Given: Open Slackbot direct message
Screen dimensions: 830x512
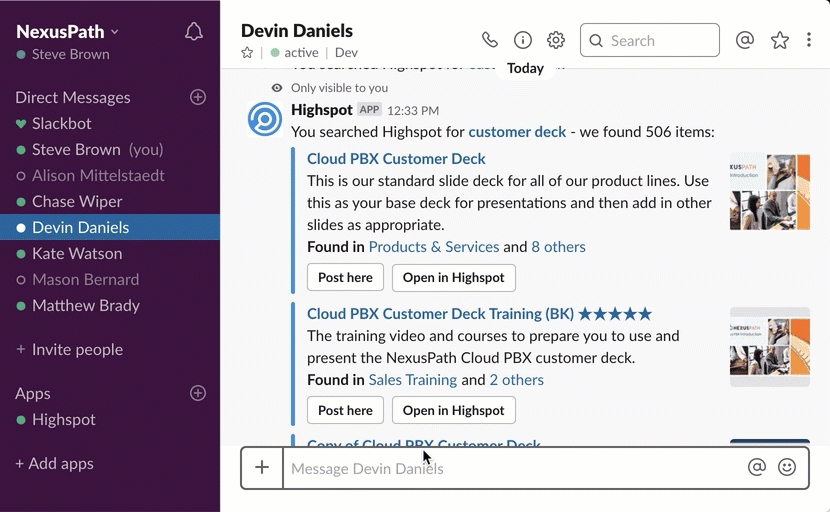Looking at the screenshot, I should click(x=110, y=123).
